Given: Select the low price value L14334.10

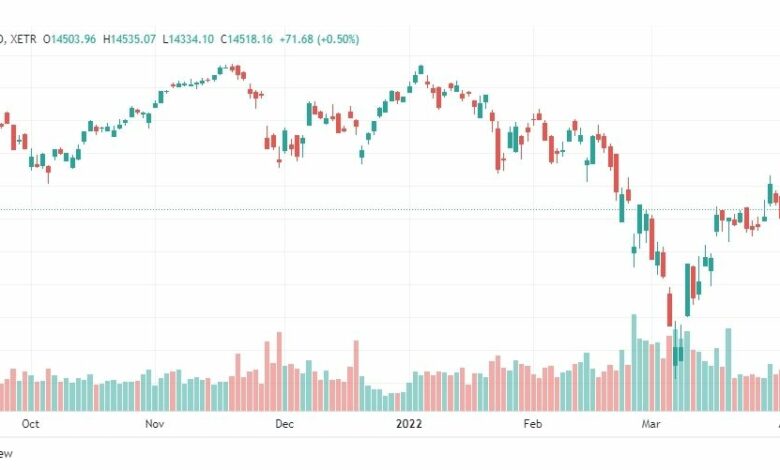Looking at the screenshot, I should [x=188, y=39].
